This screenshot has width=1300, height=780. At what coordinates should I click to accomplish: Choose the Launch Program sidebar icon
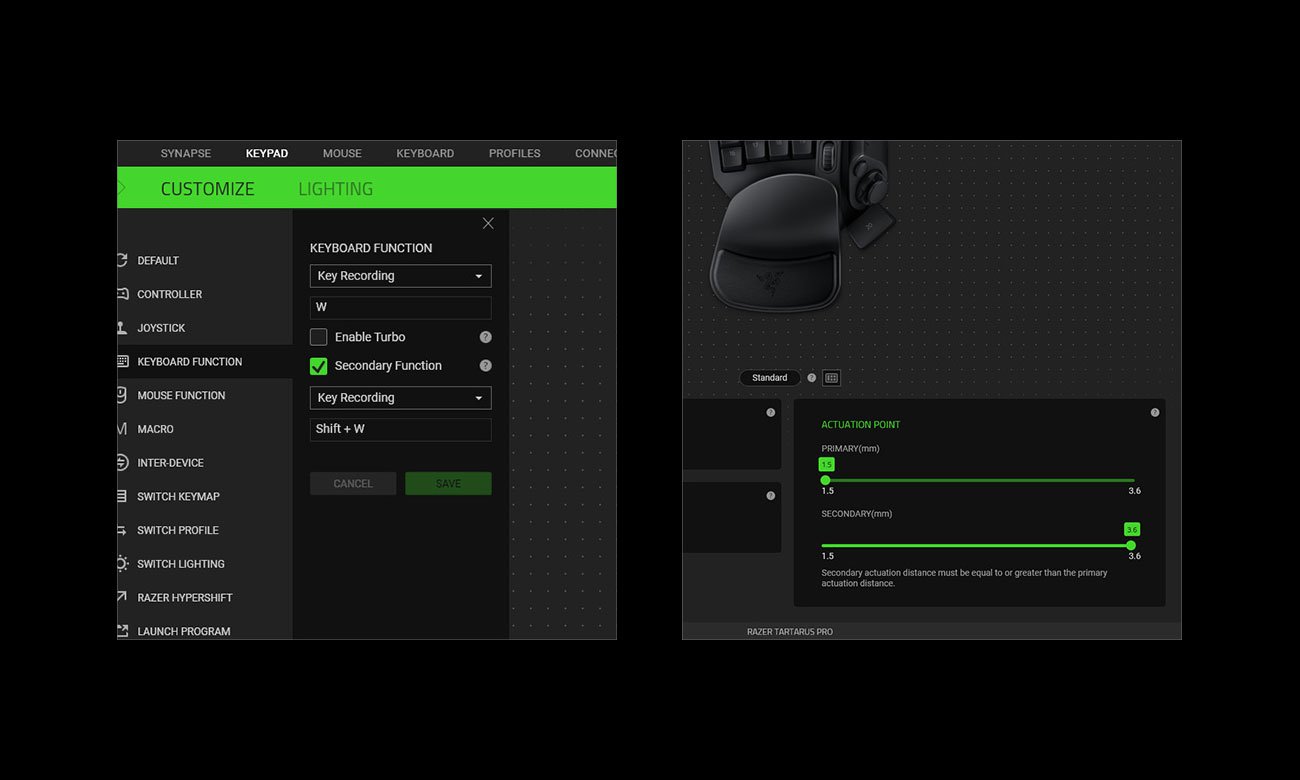(122, 631)
